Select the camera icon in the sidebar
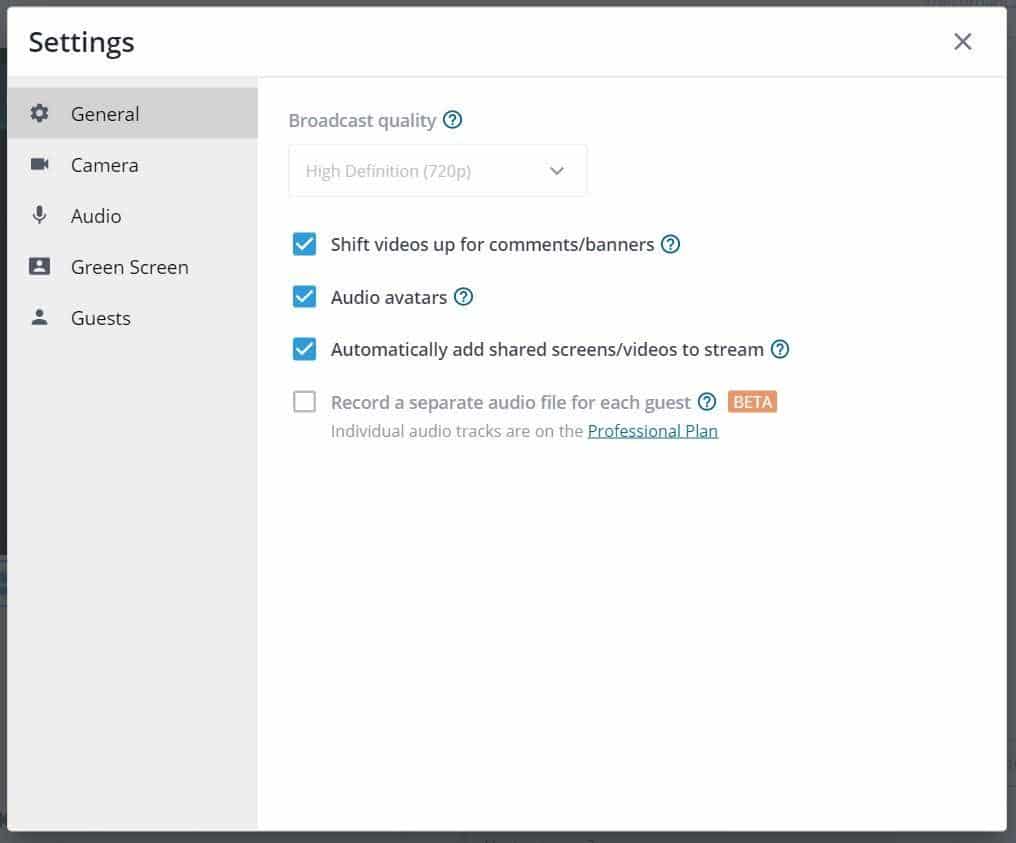Viewport: 1016px width, 843px height. pyautogui.click(x=38, y=164)
